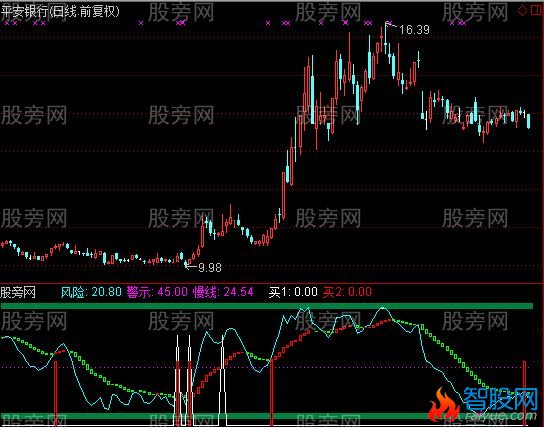Click the 买2: 0.00 indicator value
Image resolution: width=544 pixels, height=427 pixels.
(x=347, y=292)
